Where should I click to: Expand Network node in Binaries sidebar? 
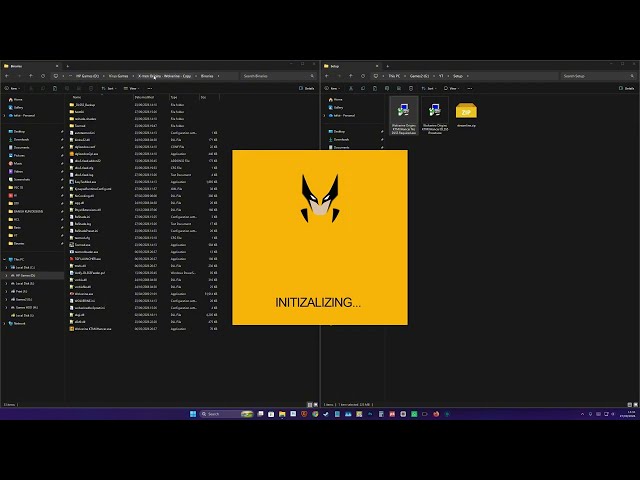[4, 323]
